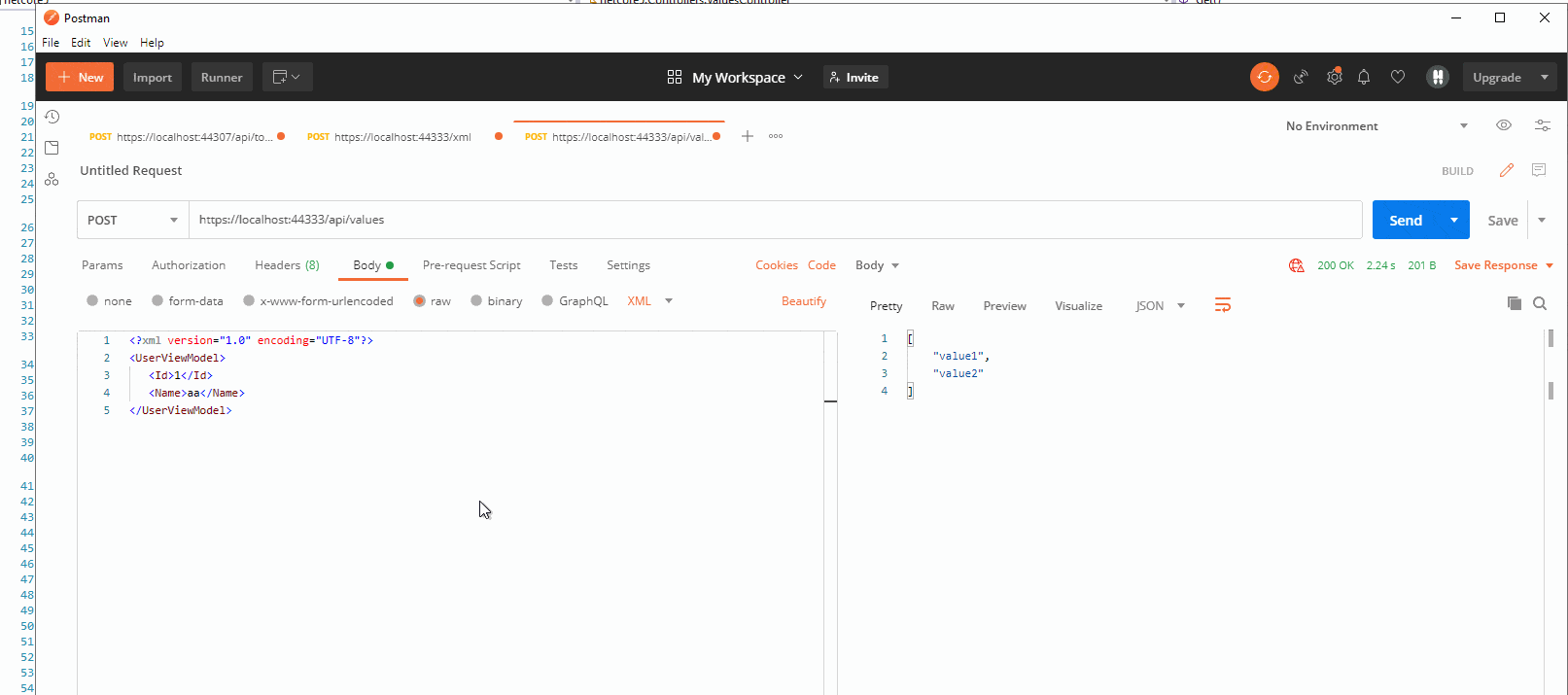Open the XML body type dropdown
The image size is (1568, 695).
(x=650, y=300)
